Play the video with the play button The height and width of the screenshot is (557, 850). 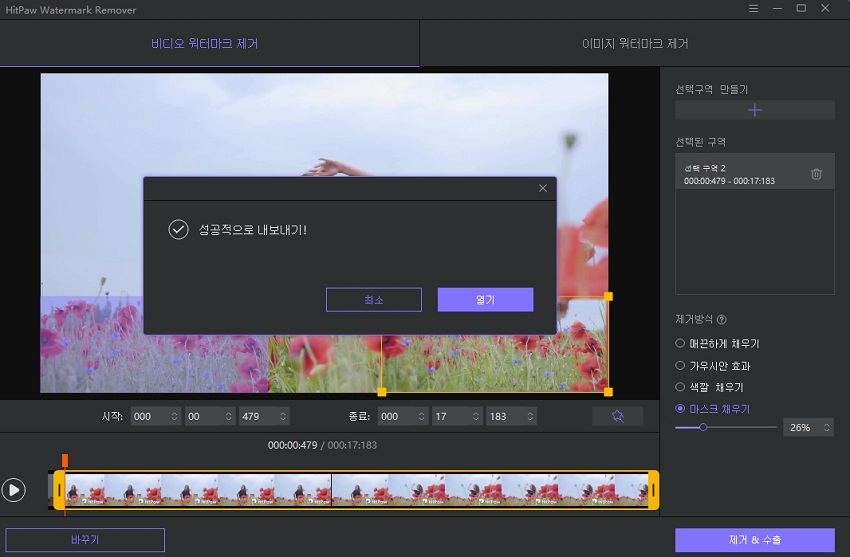pos(14,490)
